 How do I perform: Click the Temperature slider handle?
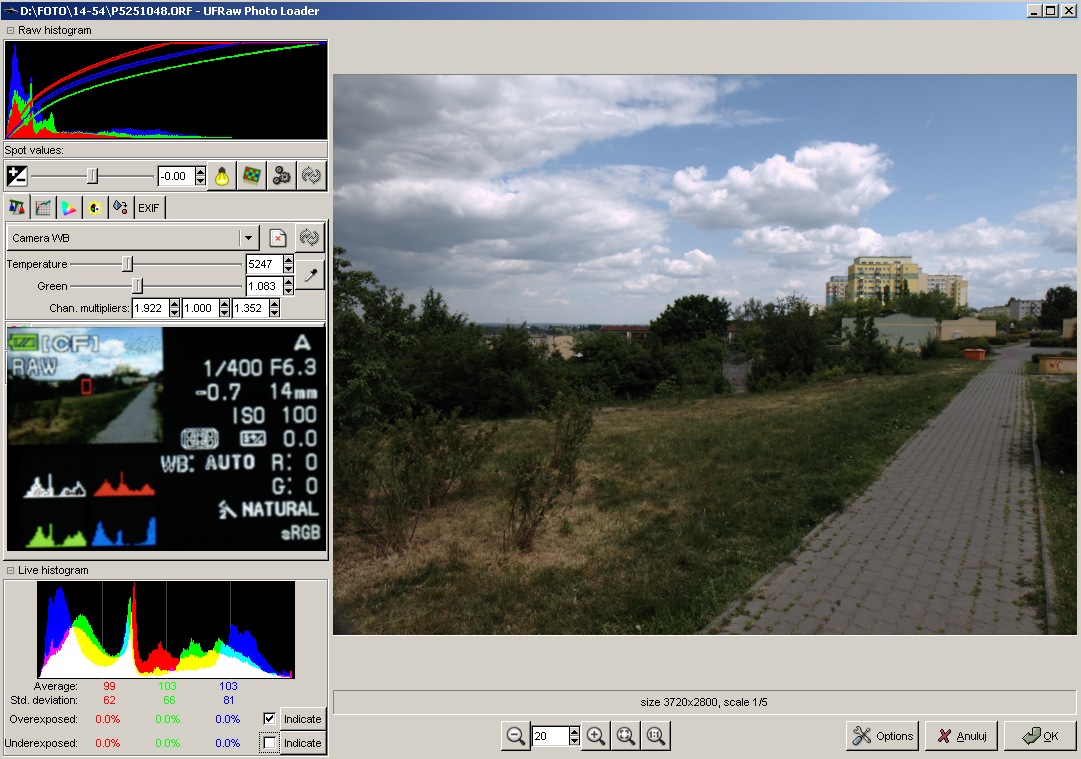click(x=127, y=264)
